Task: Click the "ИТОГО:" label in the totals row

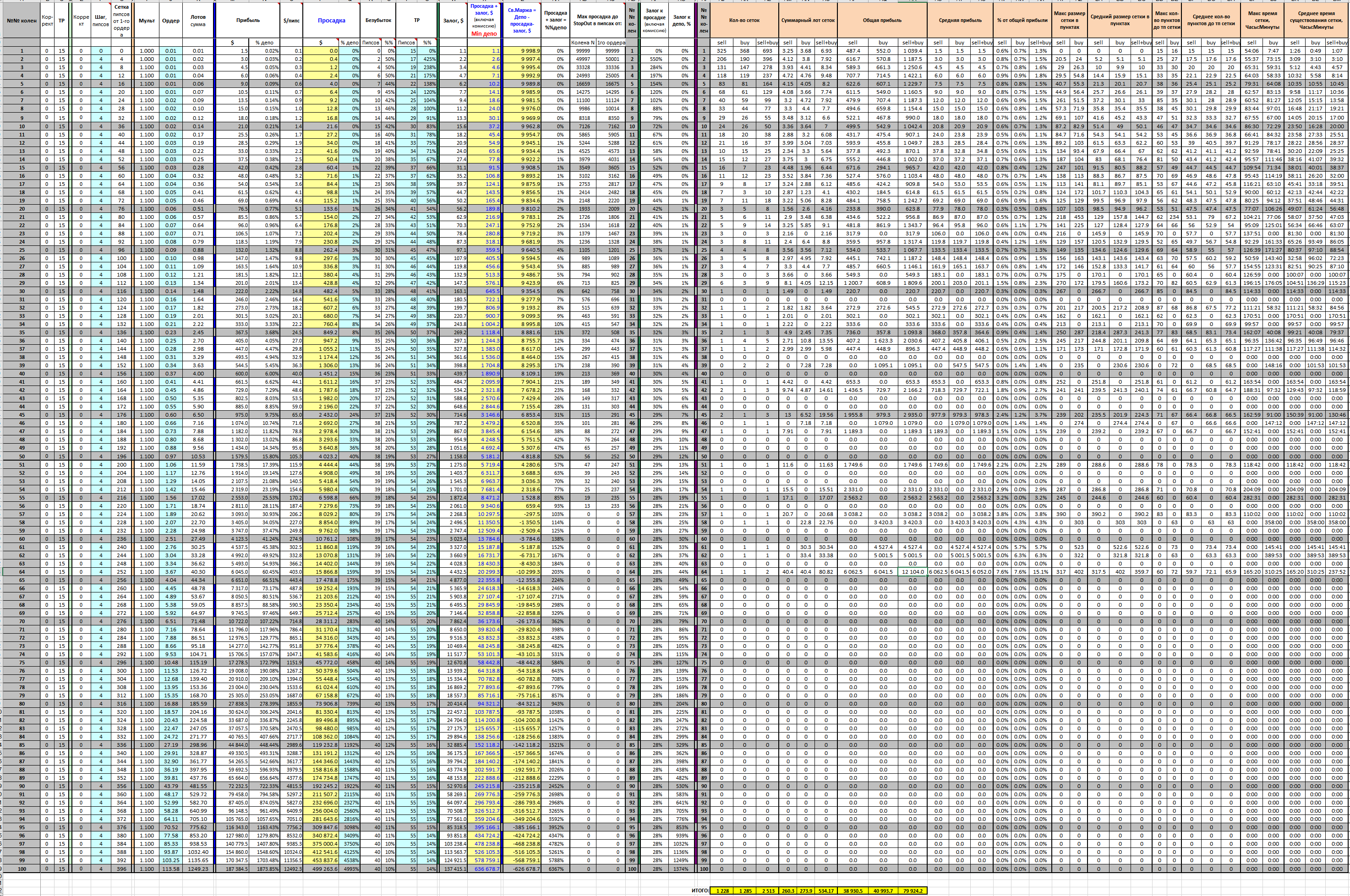Action: pos(700,891)
